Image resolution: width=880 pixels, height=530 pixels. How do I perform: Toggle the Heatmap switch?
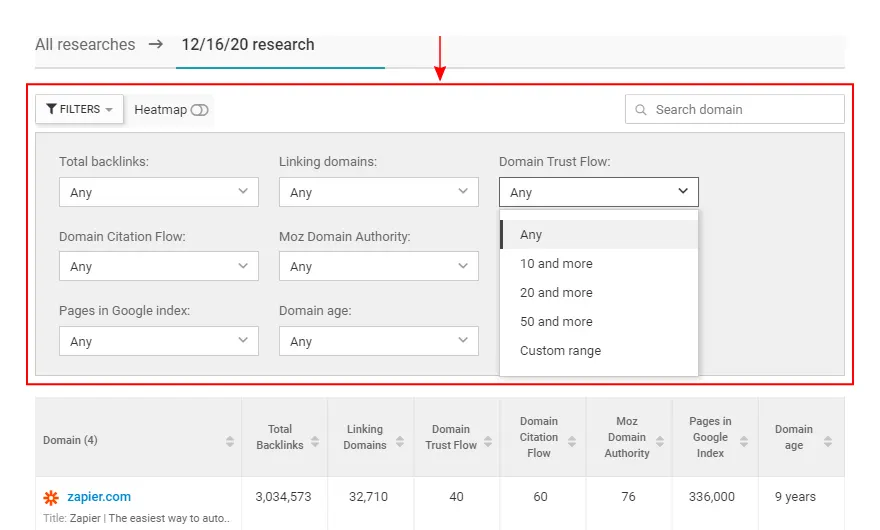[x=199, y=110]
